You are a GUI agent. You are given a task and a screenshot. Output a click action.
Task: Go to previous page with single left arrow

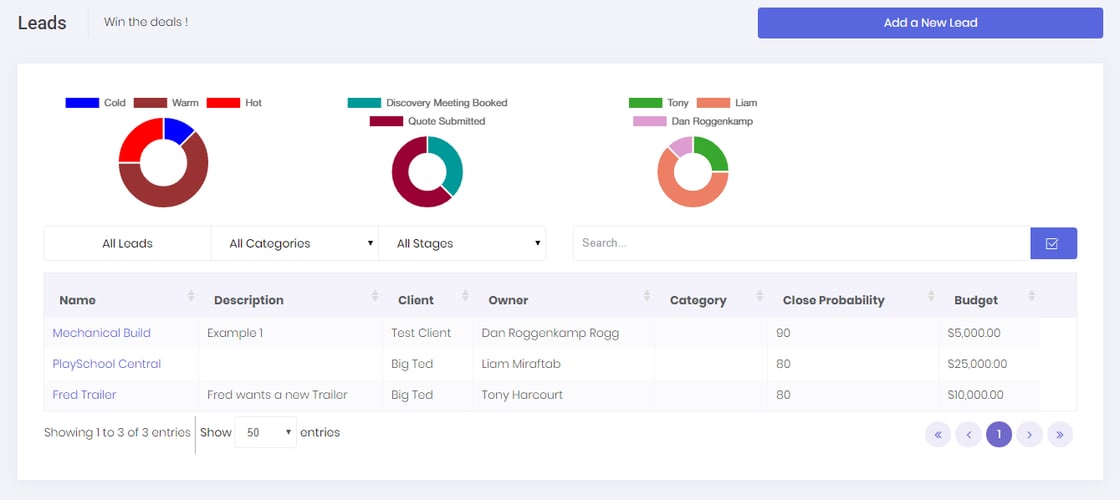pos(968,434)
